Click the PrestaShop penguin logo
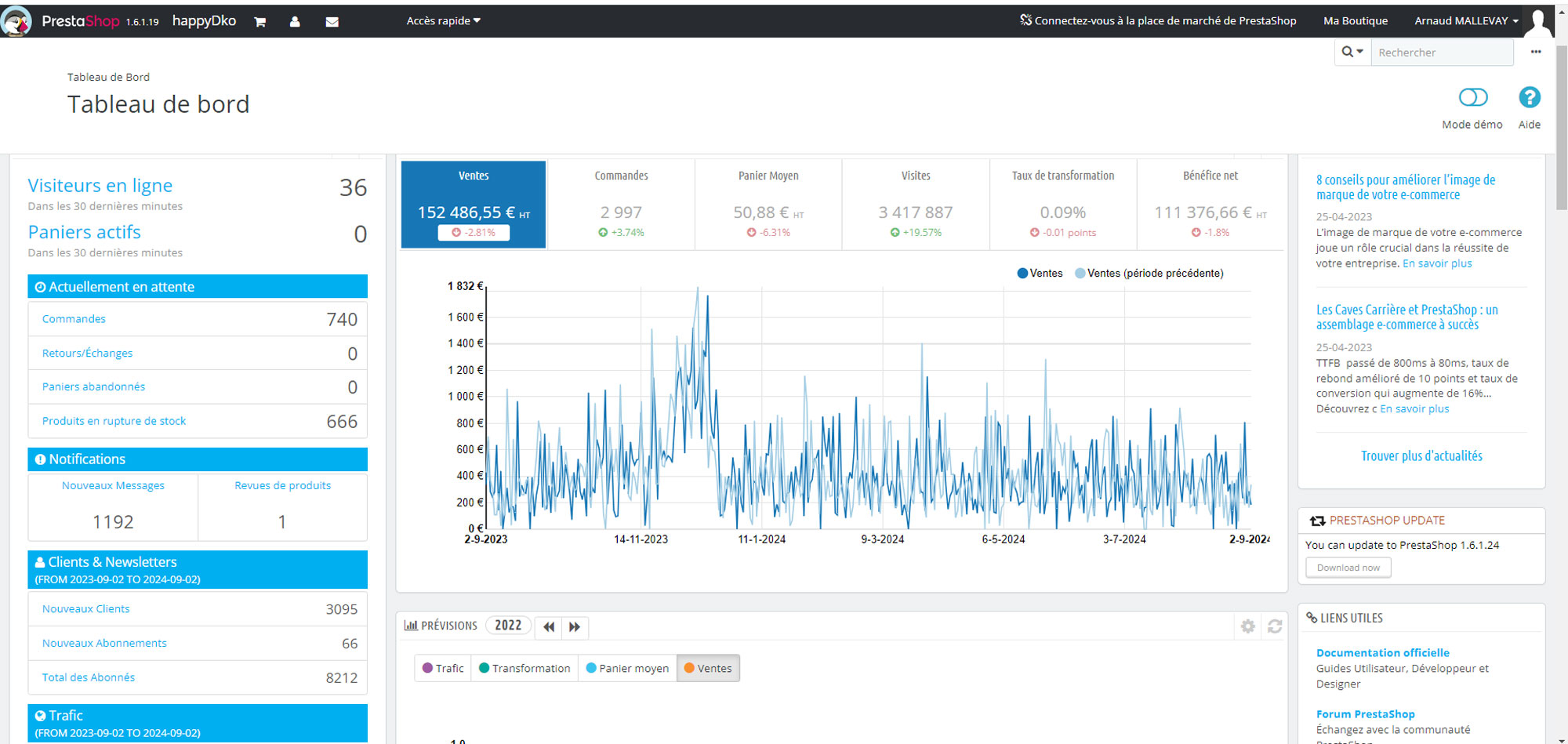 pyautogui.click(x=16, y=21)
